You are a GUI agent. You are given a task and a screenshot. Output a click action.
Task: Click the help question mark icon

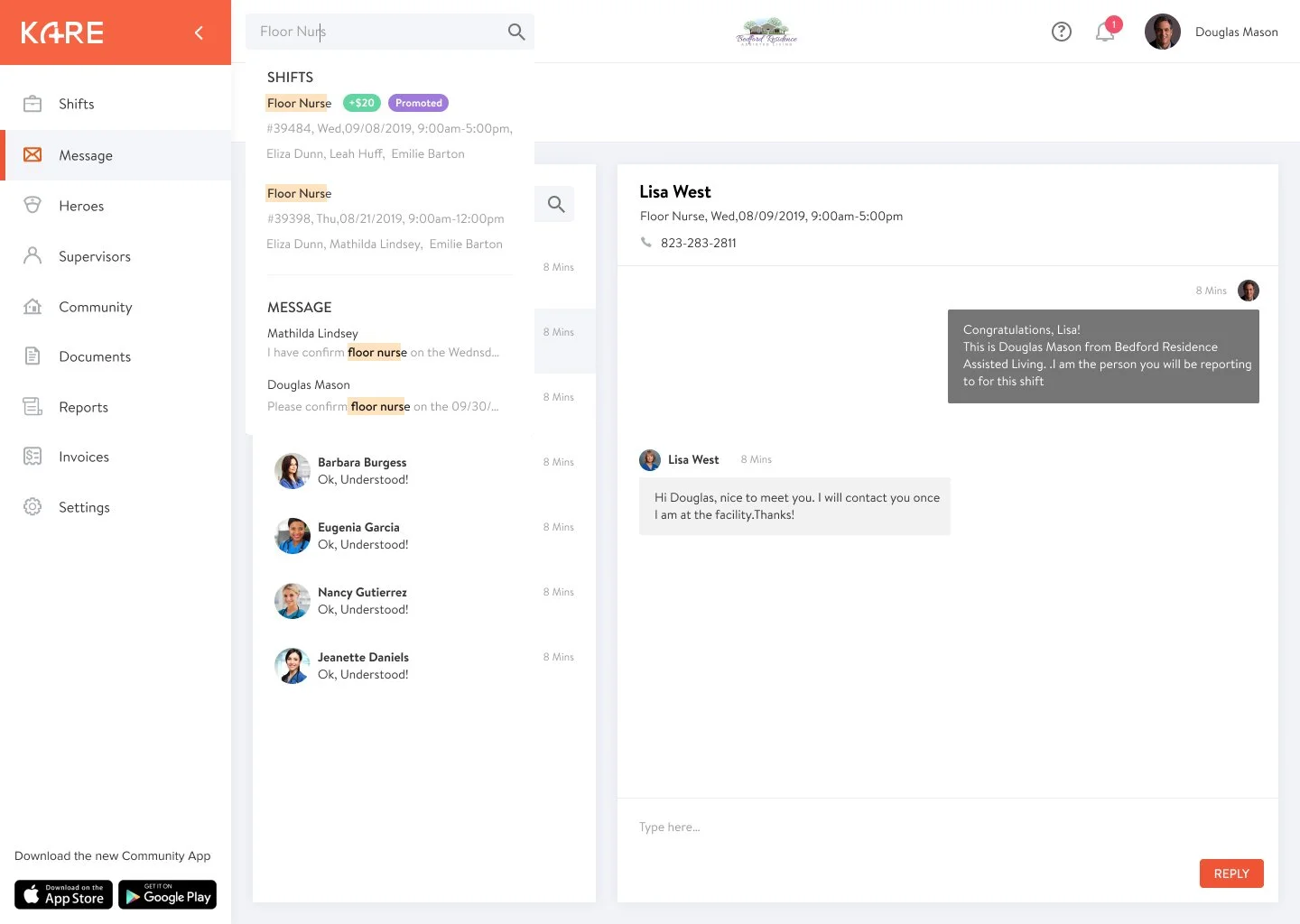click(x=1061, y=32)
